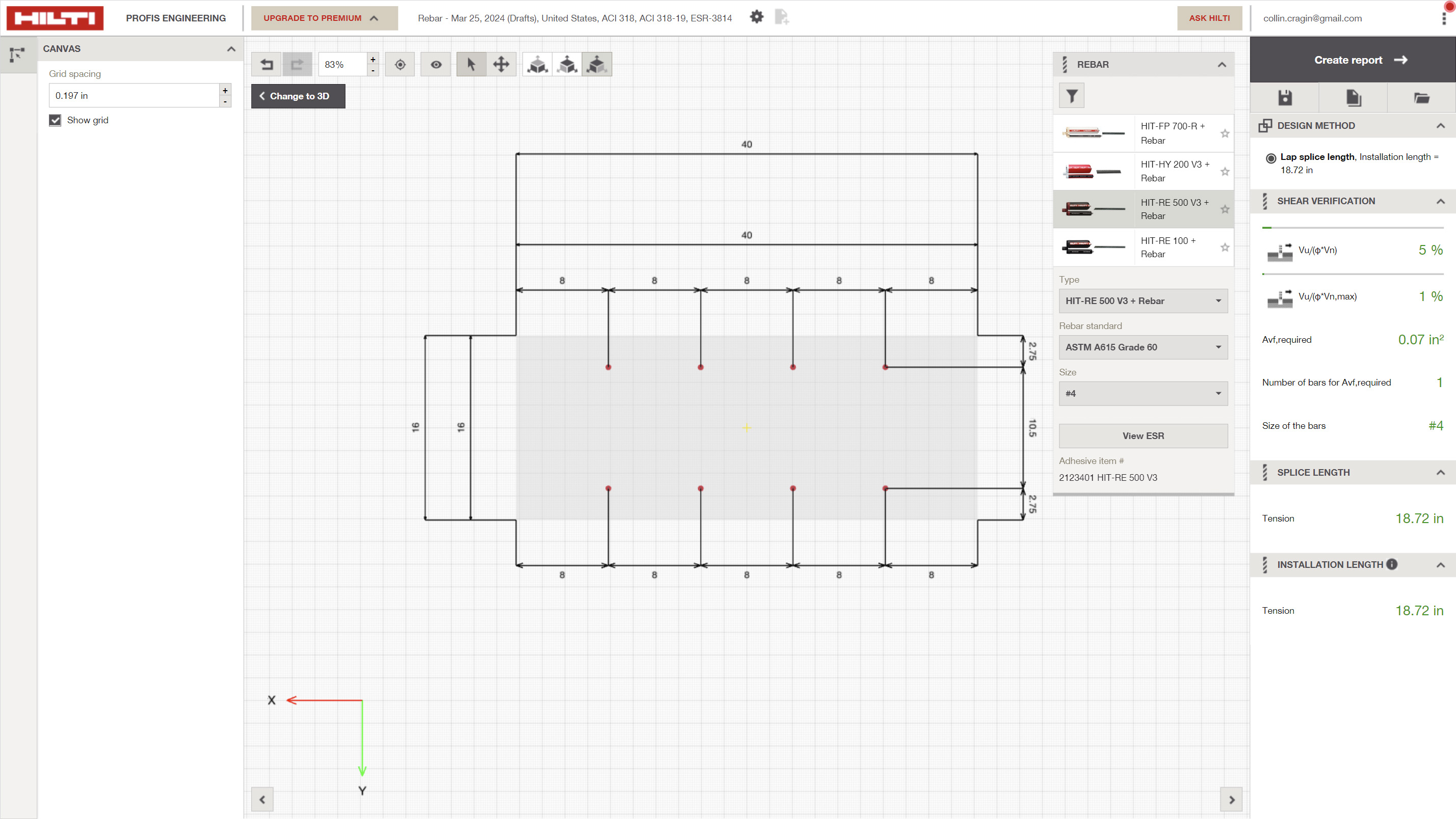Favorite HIT-HY 200 V3 with star
Image resolution: width=1456 pixels, height=819 pixels.
[1225, 172]
